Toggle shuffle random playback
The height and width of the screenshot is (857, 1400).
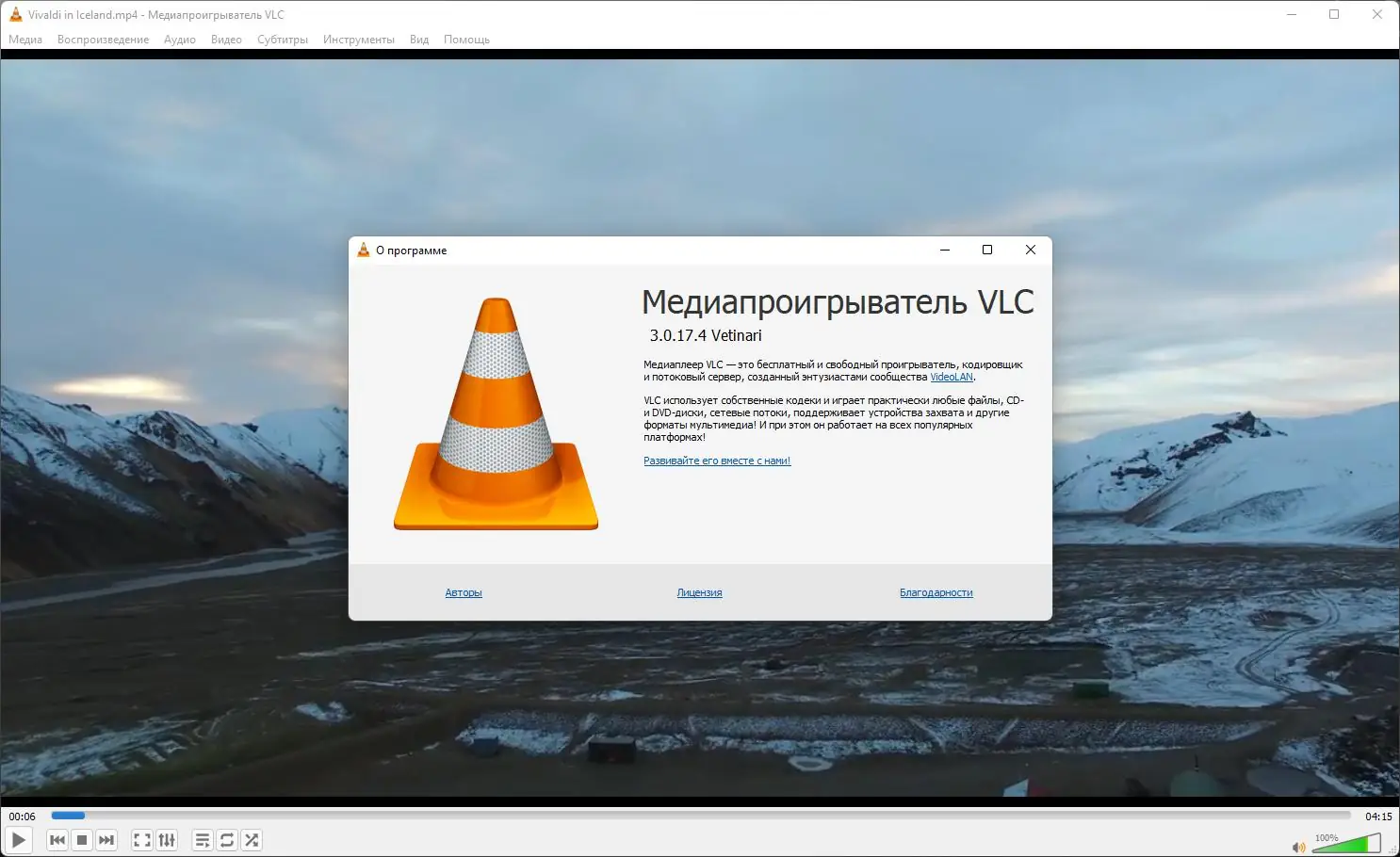(252, 840)
